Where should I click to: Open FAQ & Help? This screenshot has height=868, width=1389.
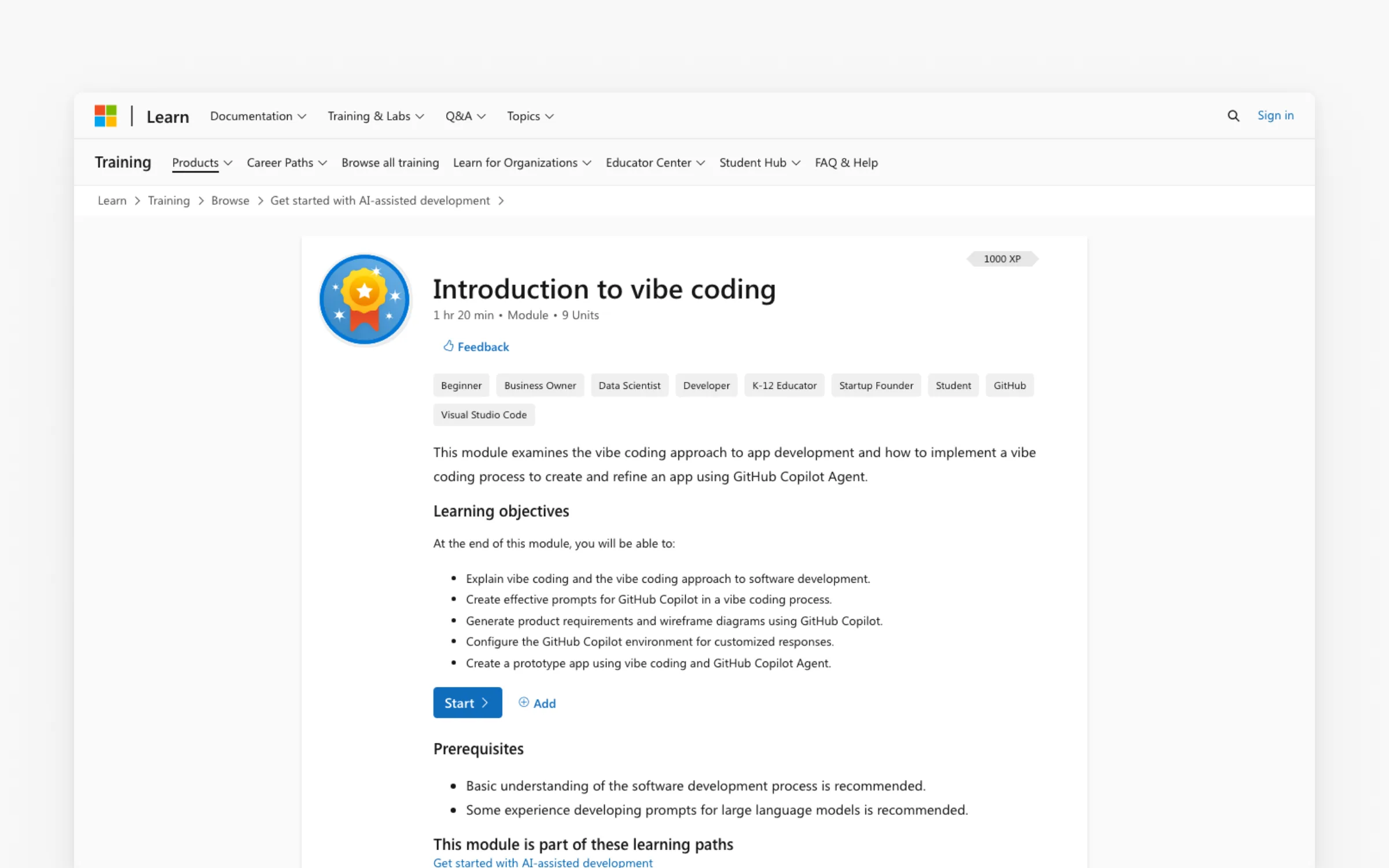(846, 163)
